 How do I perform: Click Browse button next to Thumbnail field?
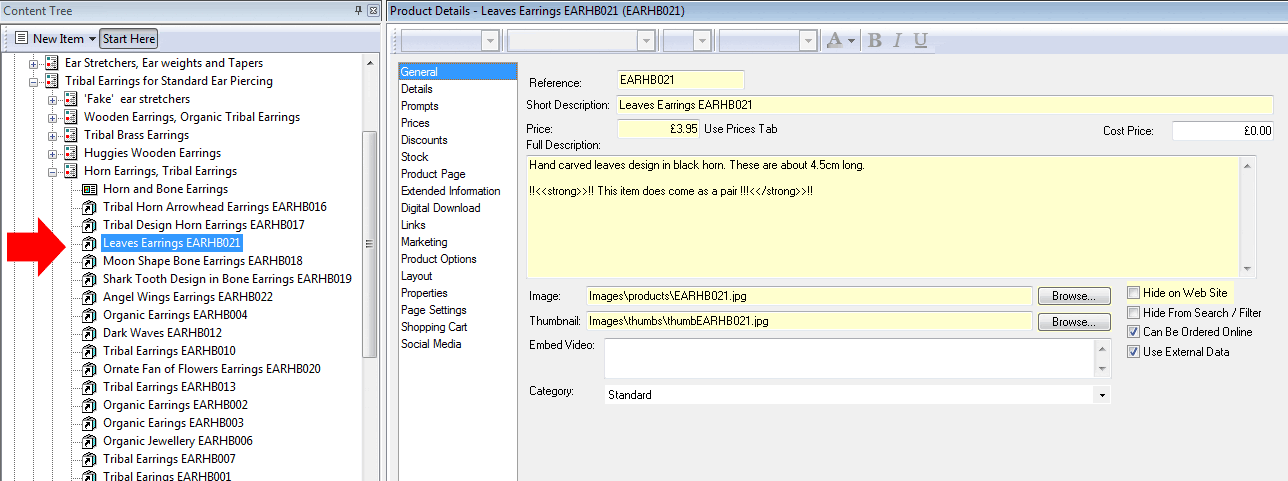(1074, 322)
